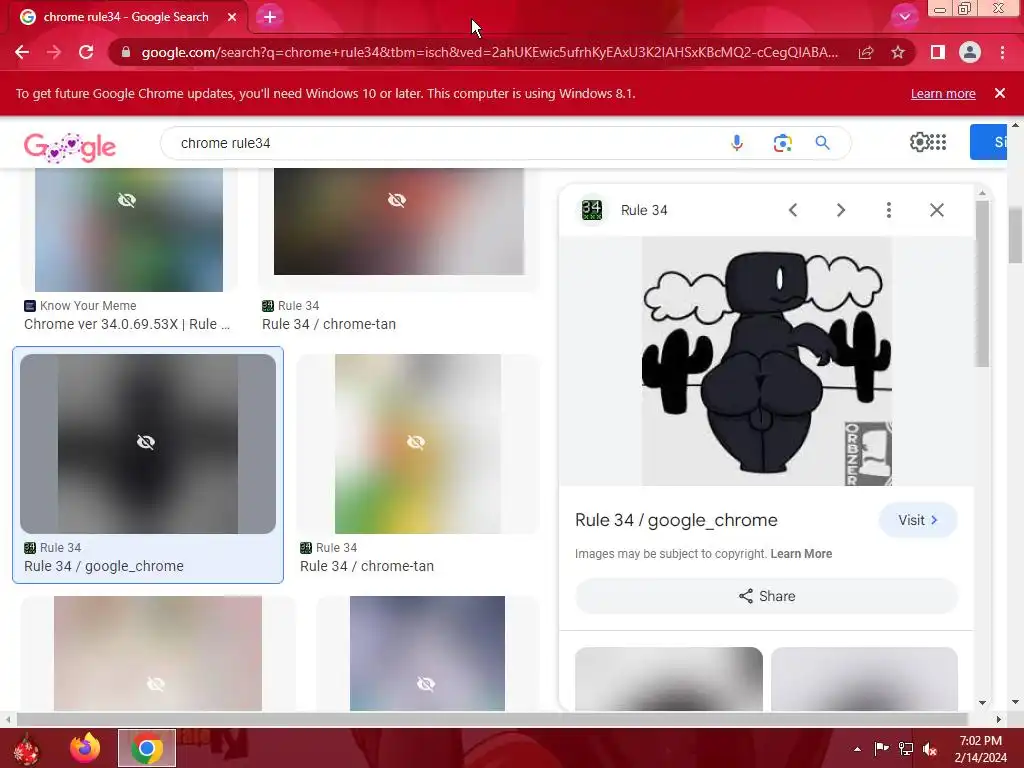Click the page vertical scrollbar thumb
Image resolution: width=1024 pixels, height=768 pixels.
pos(1015,235)
